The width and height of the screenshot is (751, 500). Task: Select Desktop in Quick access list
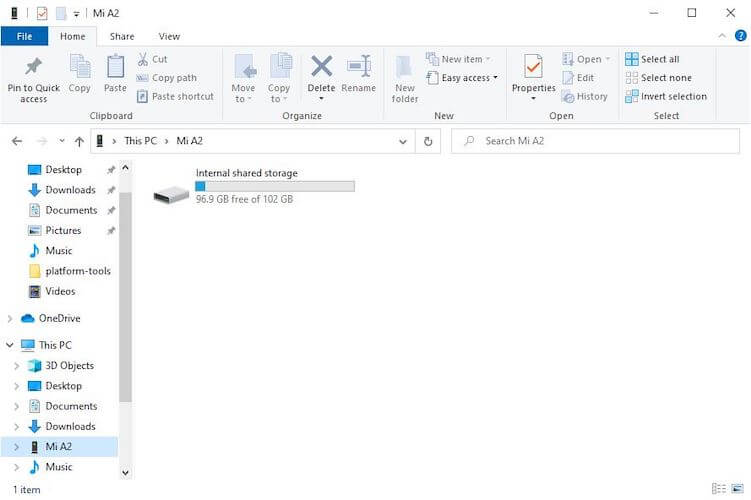pos(63,170)
